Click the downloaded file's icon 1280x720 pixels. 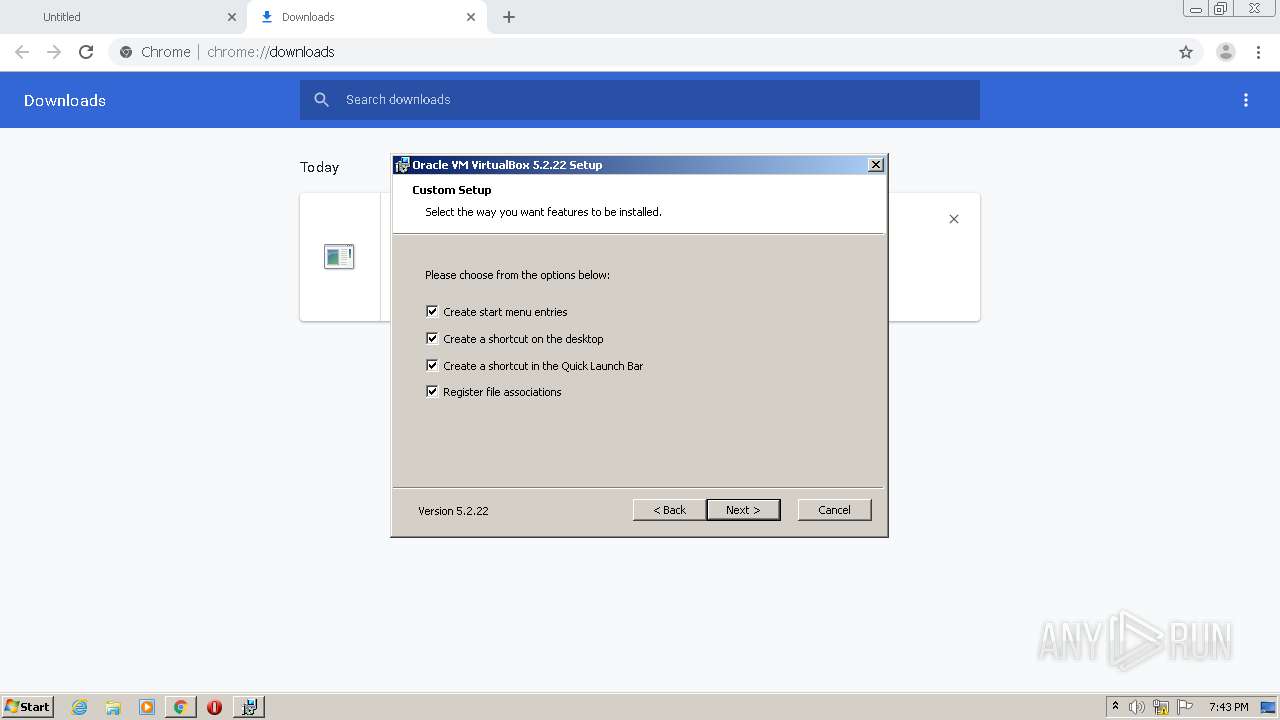[339, 257]
